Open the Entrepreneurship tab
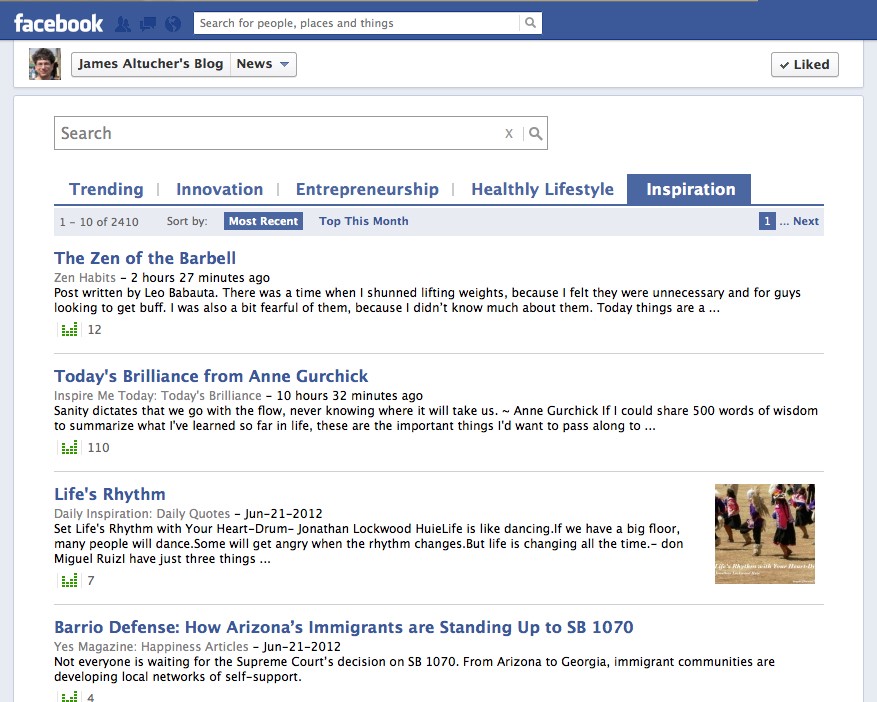 click(x=367, y=189)
